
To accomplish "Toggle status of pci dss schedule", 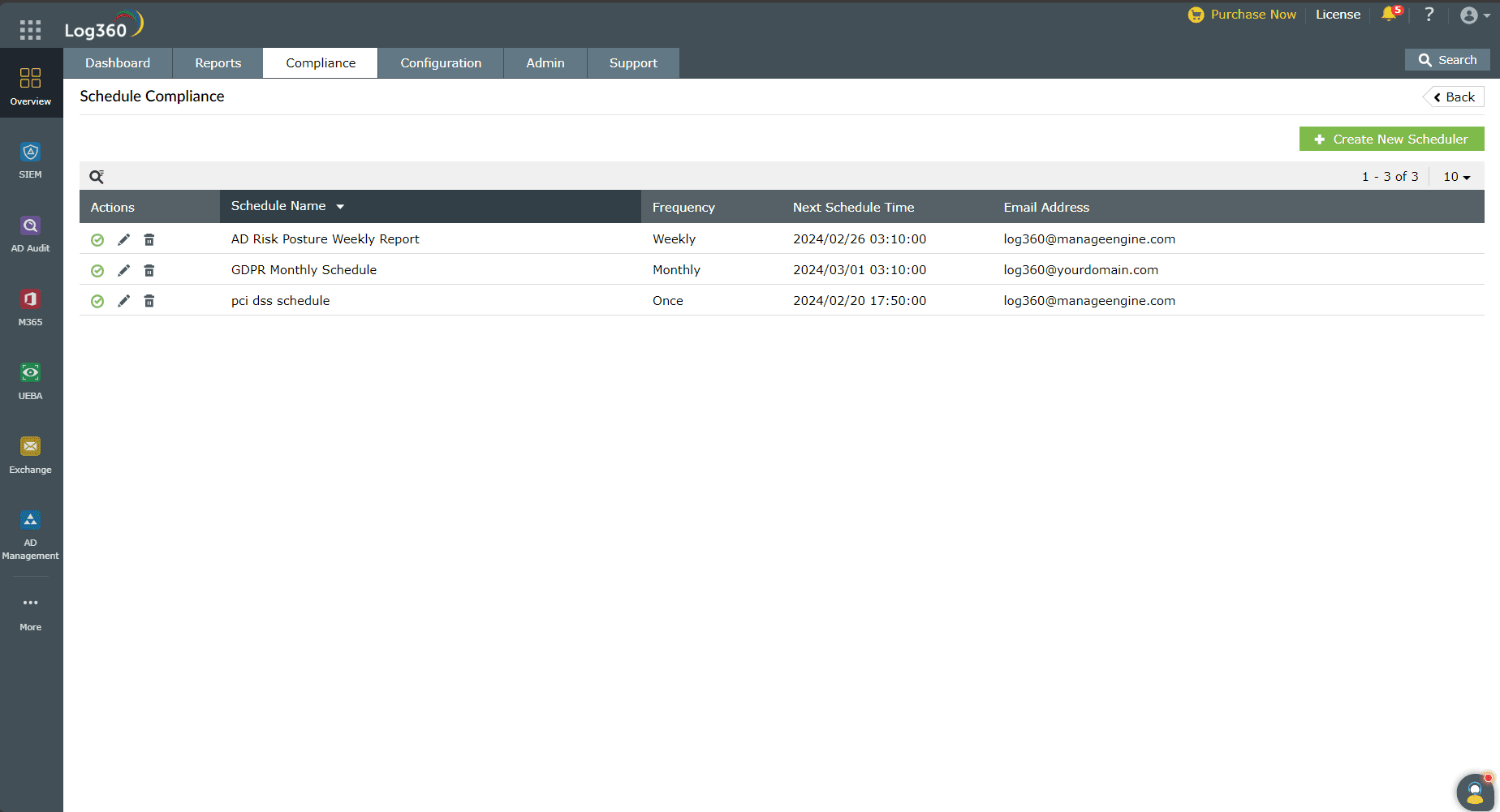I will point(97,301).
